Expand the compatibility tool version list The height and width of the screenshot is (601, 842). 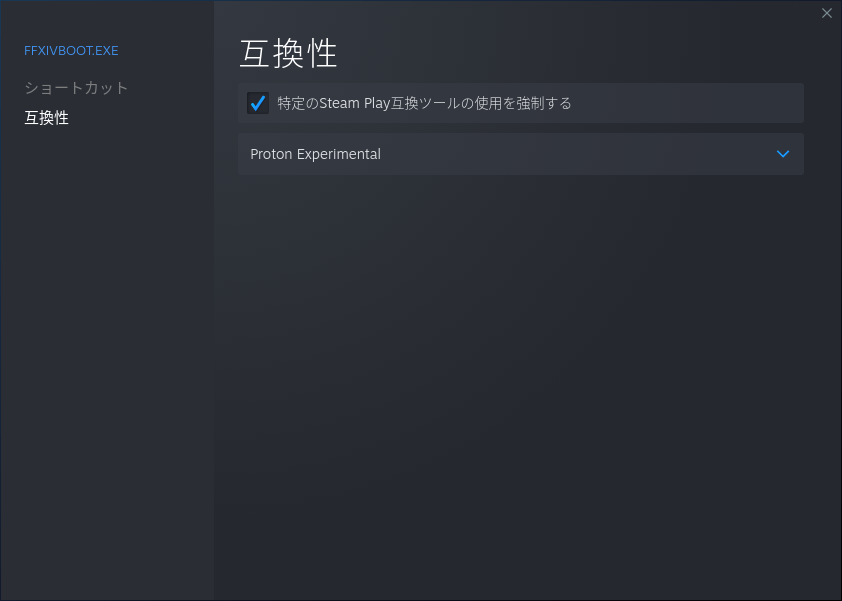[x=521, y=154]
